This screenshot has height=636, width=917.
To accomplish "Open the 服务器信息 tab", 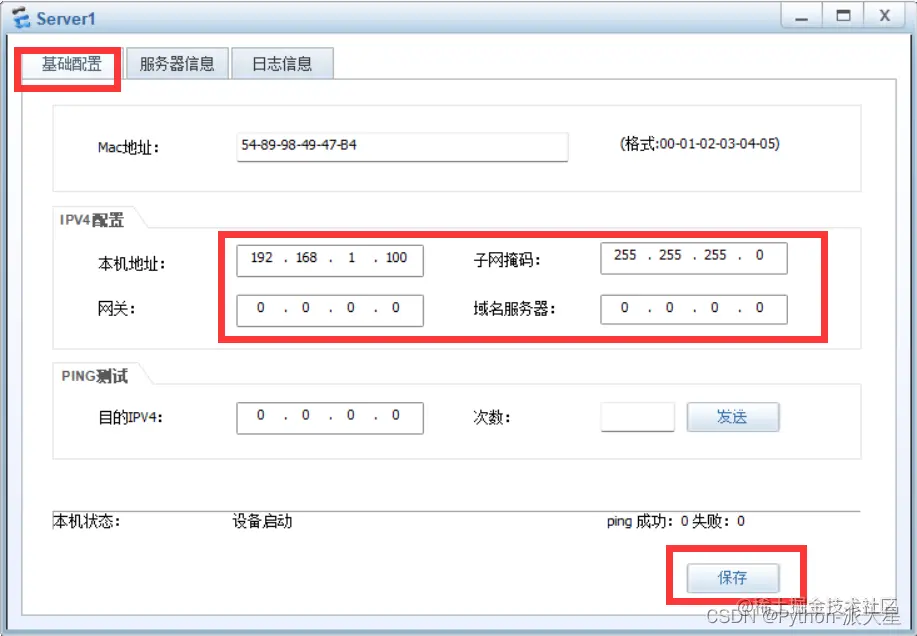I will [177, 64].
